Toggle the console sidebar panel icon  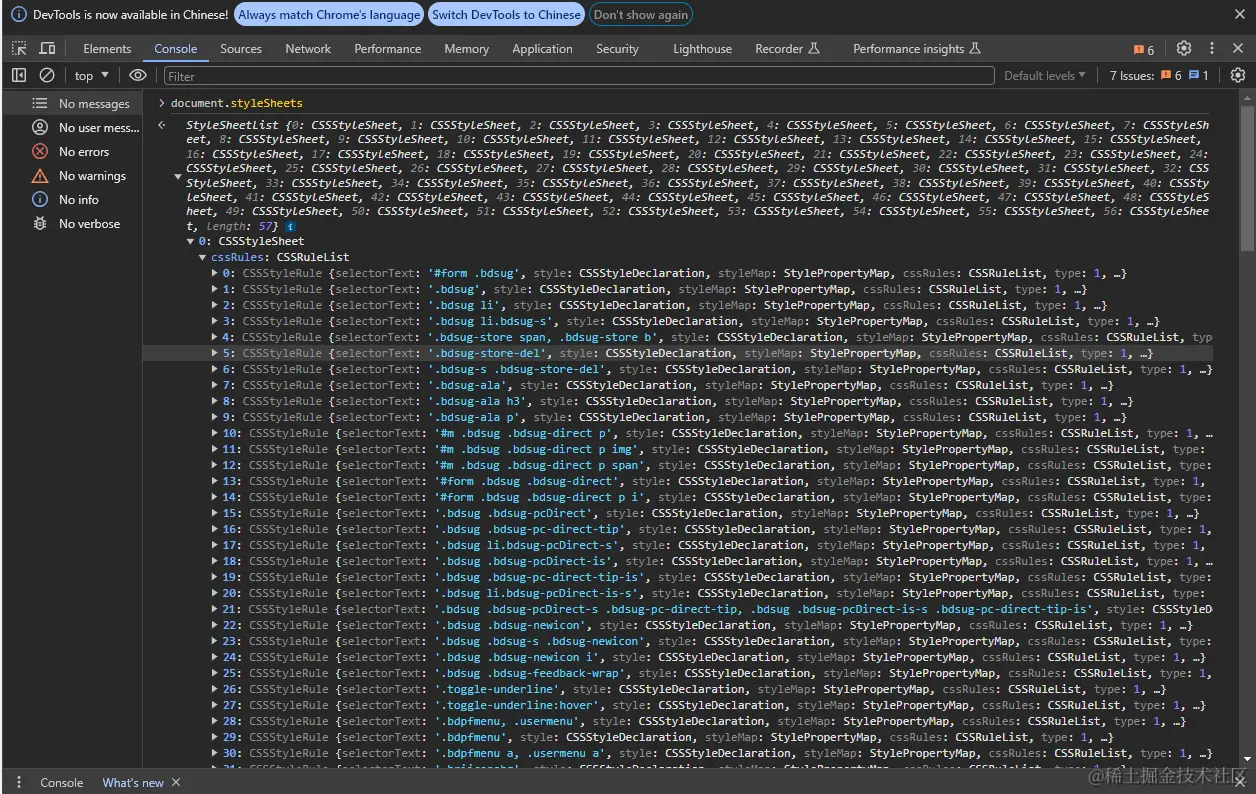tap(19, 75)
